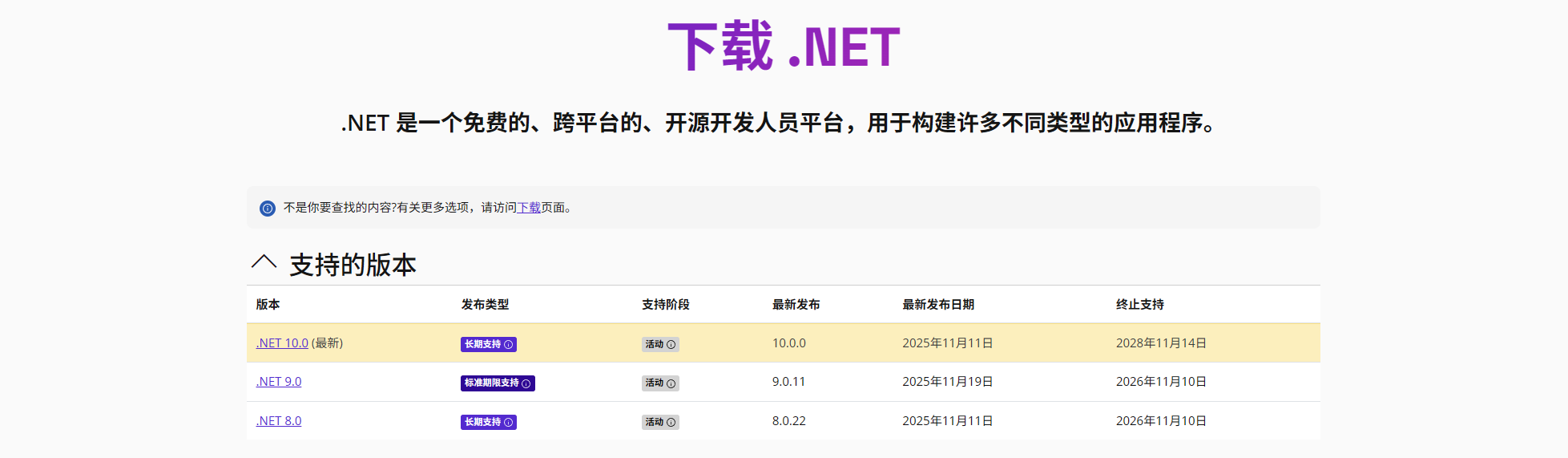Click info icon on .NET 8.0 长期支持 badge

pos(508,423)
